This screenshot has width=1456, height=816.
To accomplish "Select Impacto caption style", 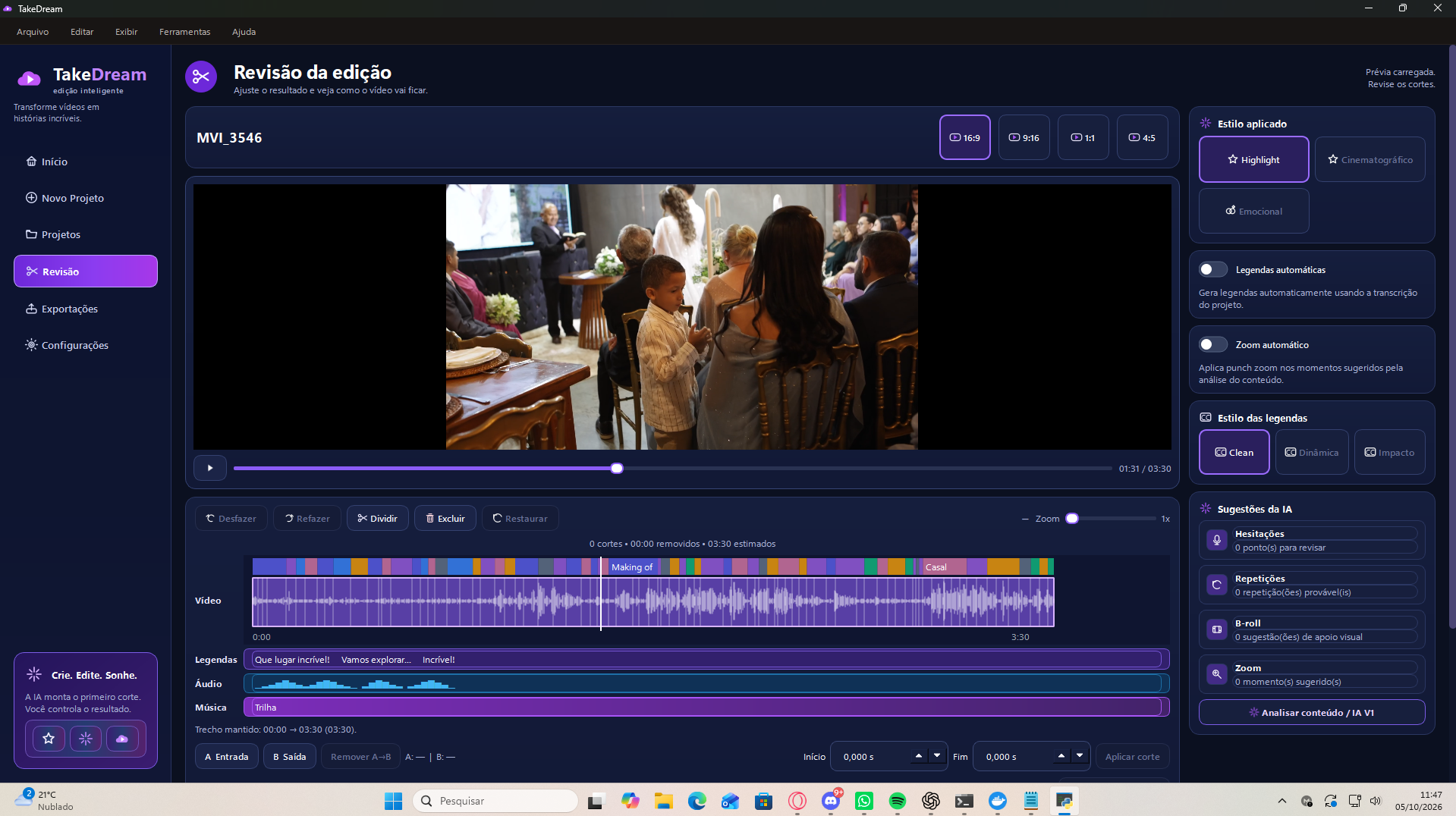I will click(1390, 452).
